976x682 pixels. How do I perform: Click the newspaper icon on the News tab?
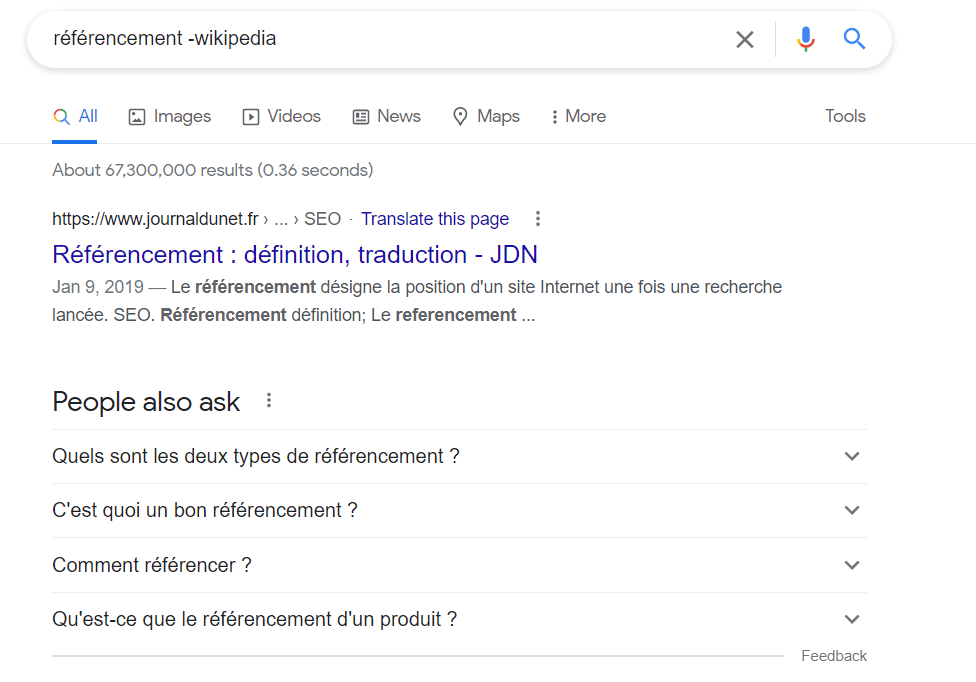tap(360, 116)
